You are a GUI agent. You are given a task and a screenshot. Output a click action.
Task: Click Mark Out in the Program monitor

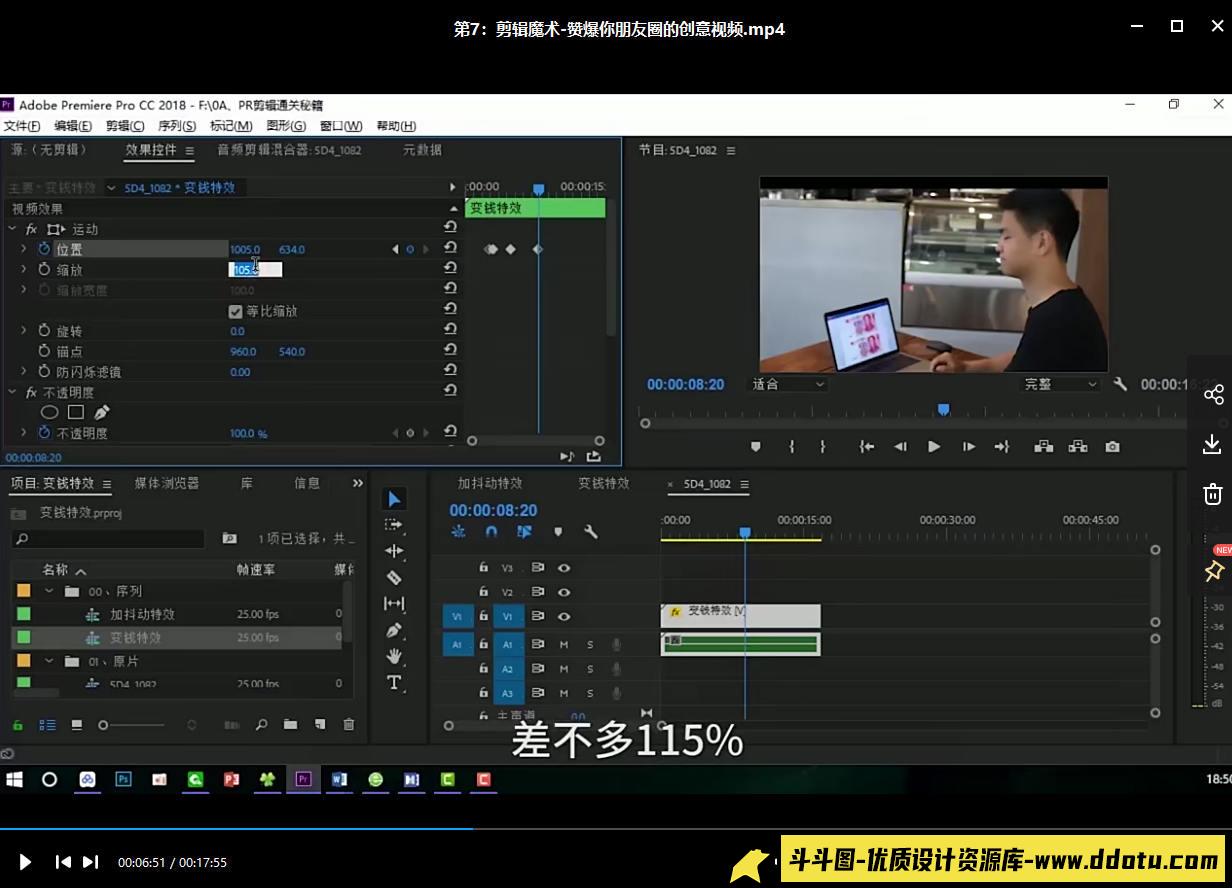pos(823,447)
